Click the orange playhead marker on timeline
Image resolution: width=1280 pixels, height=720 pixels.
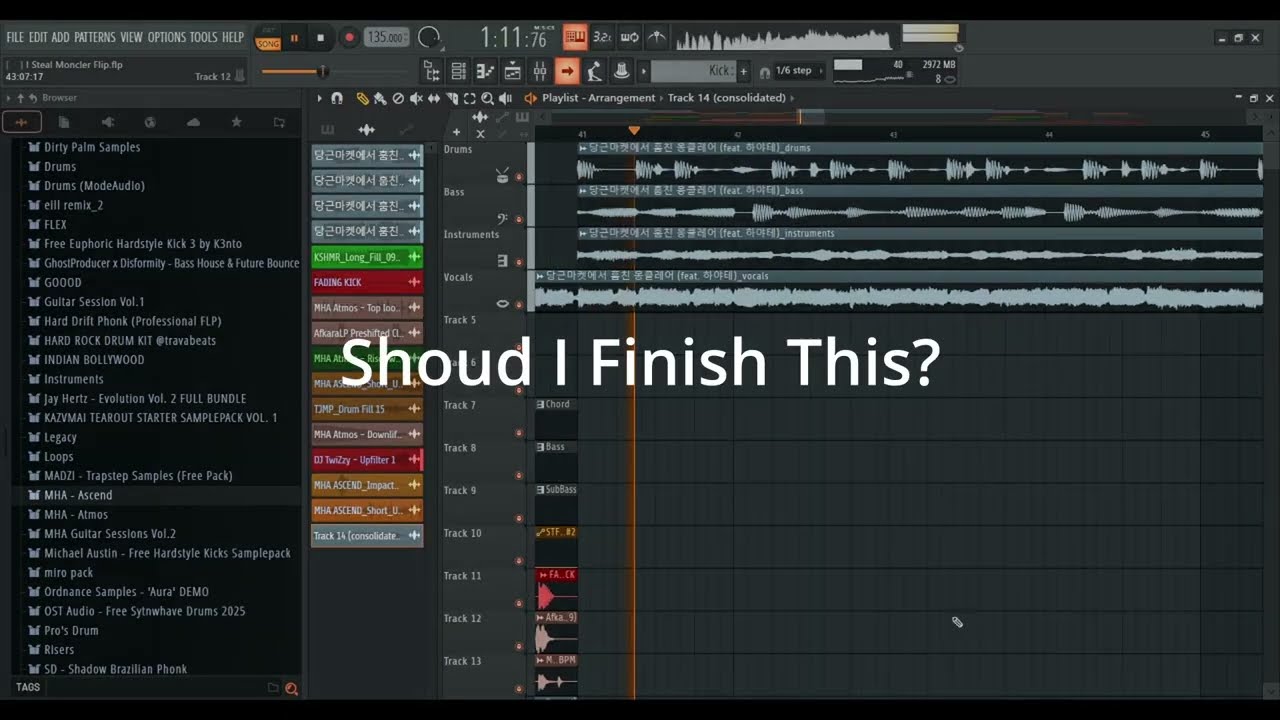point(634,131)
